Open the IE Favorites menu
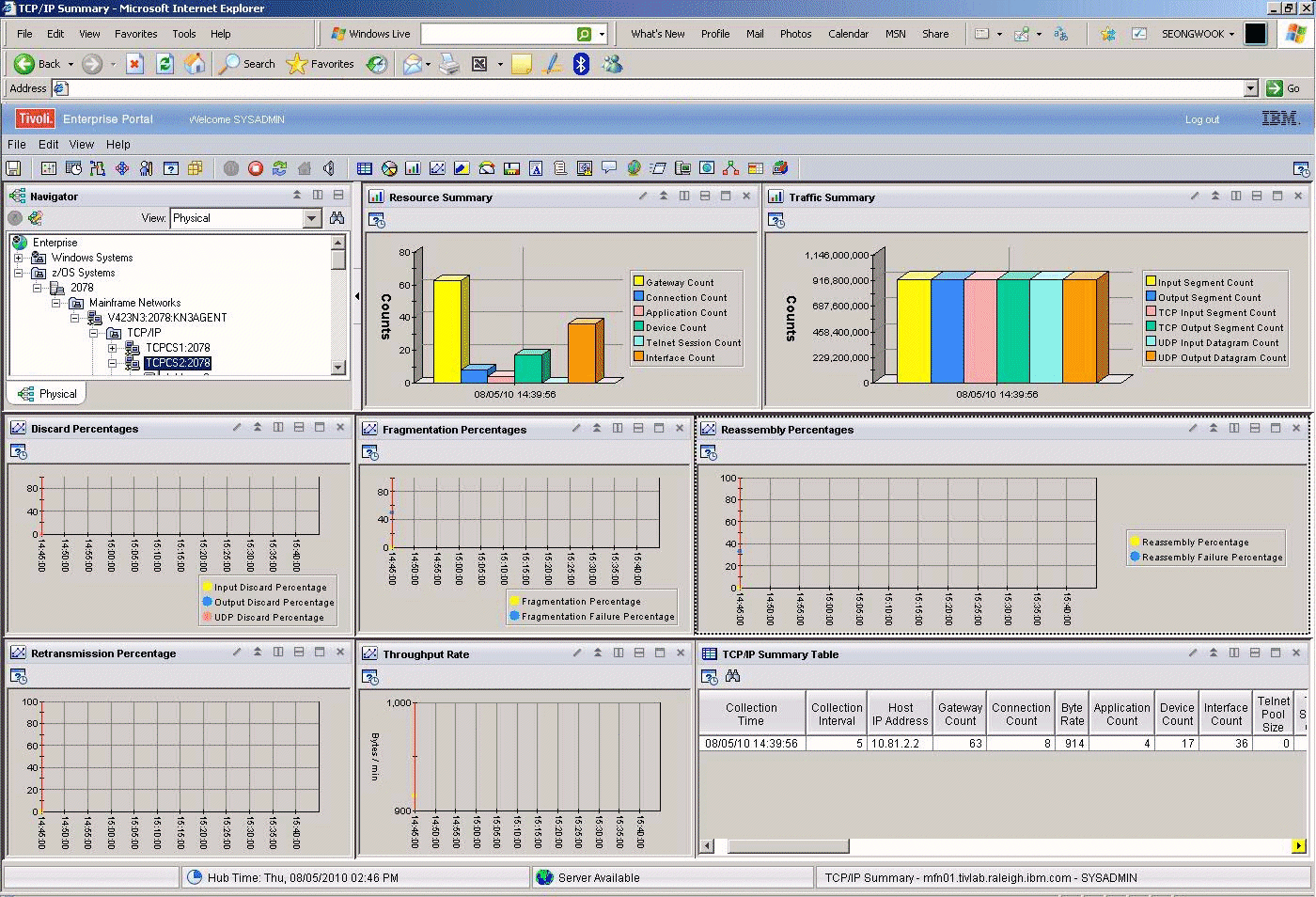Viewport: 1316px width, 897px height. point(136,34)
